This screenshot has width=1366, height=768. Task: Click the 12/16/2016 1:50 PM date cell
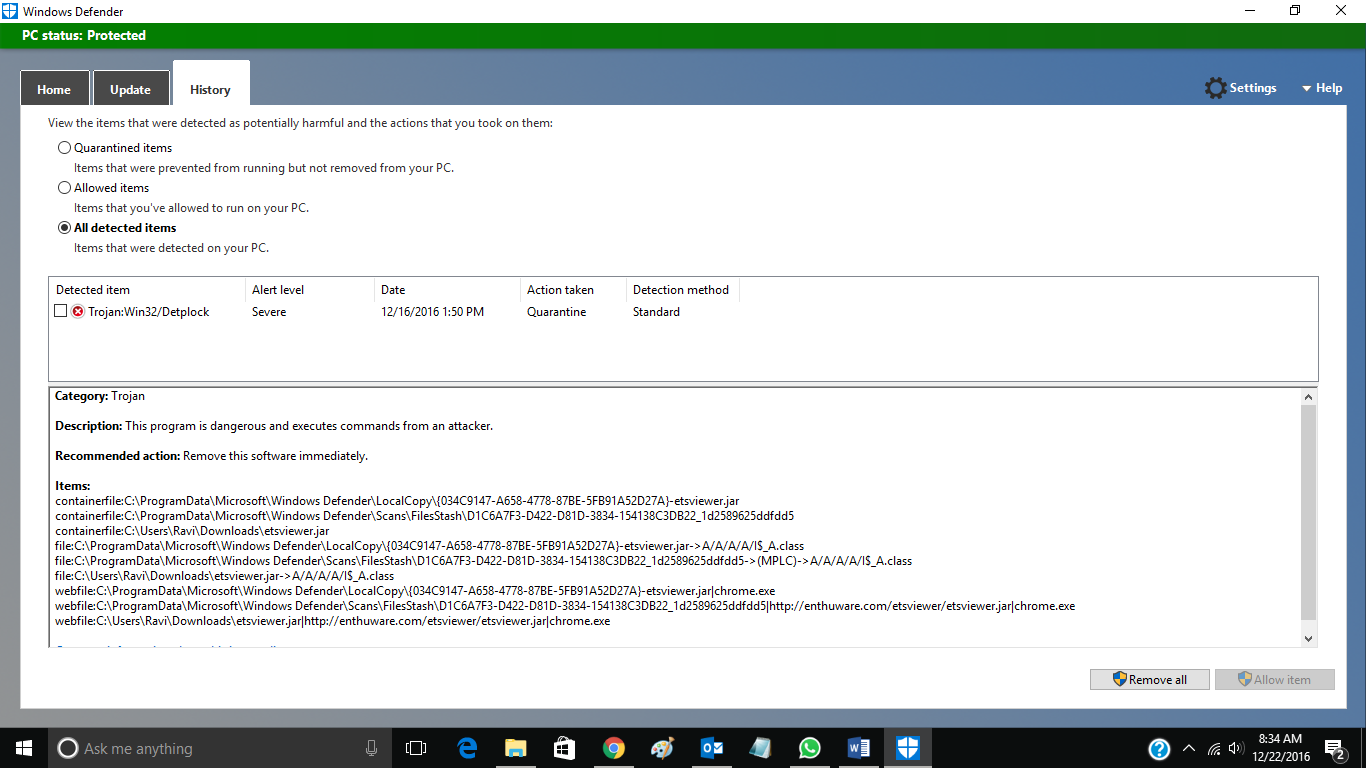(x=432, y=312)
